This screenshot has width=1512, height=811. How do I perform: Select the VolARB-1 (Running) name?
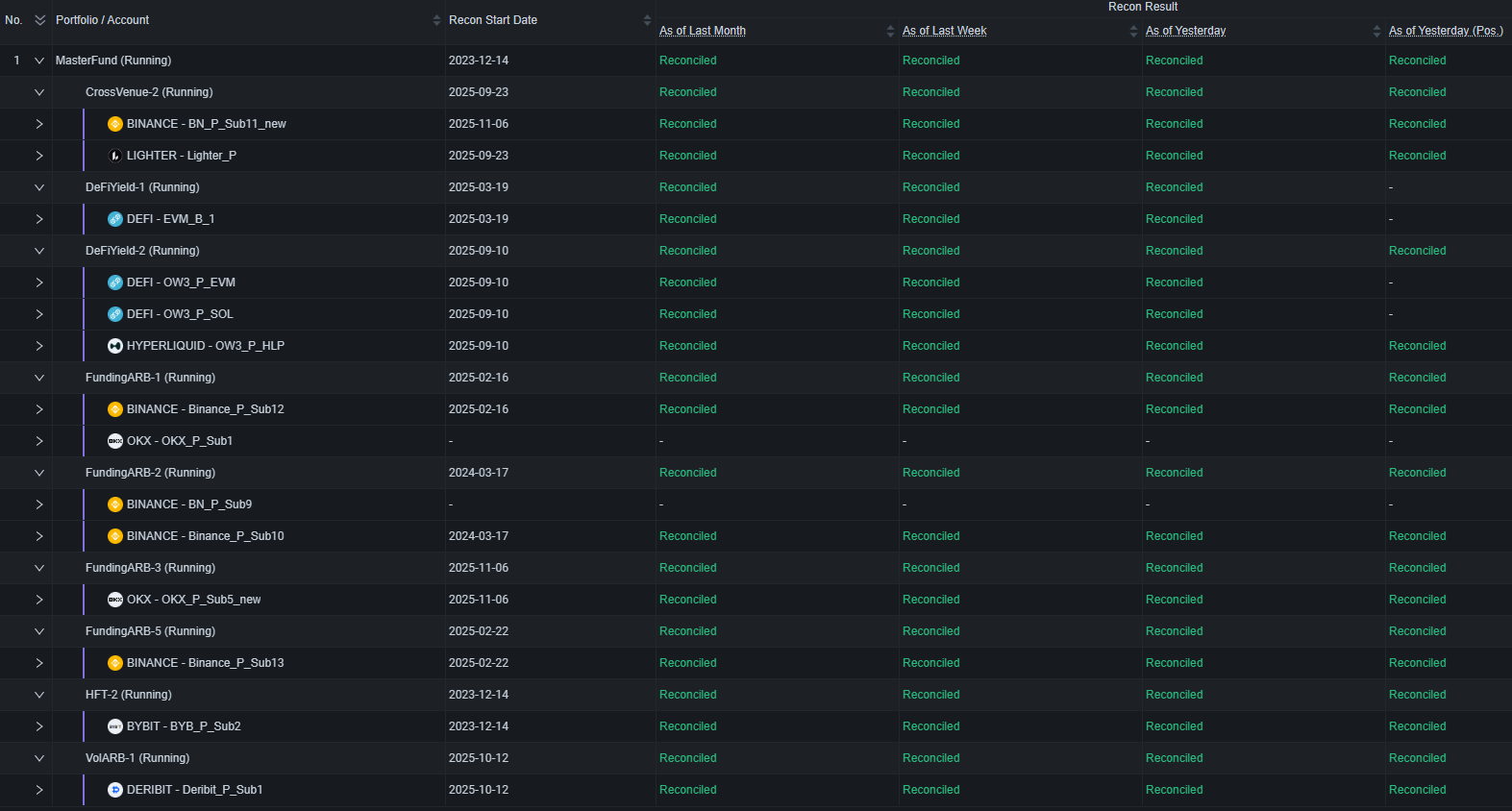point(137,758)
